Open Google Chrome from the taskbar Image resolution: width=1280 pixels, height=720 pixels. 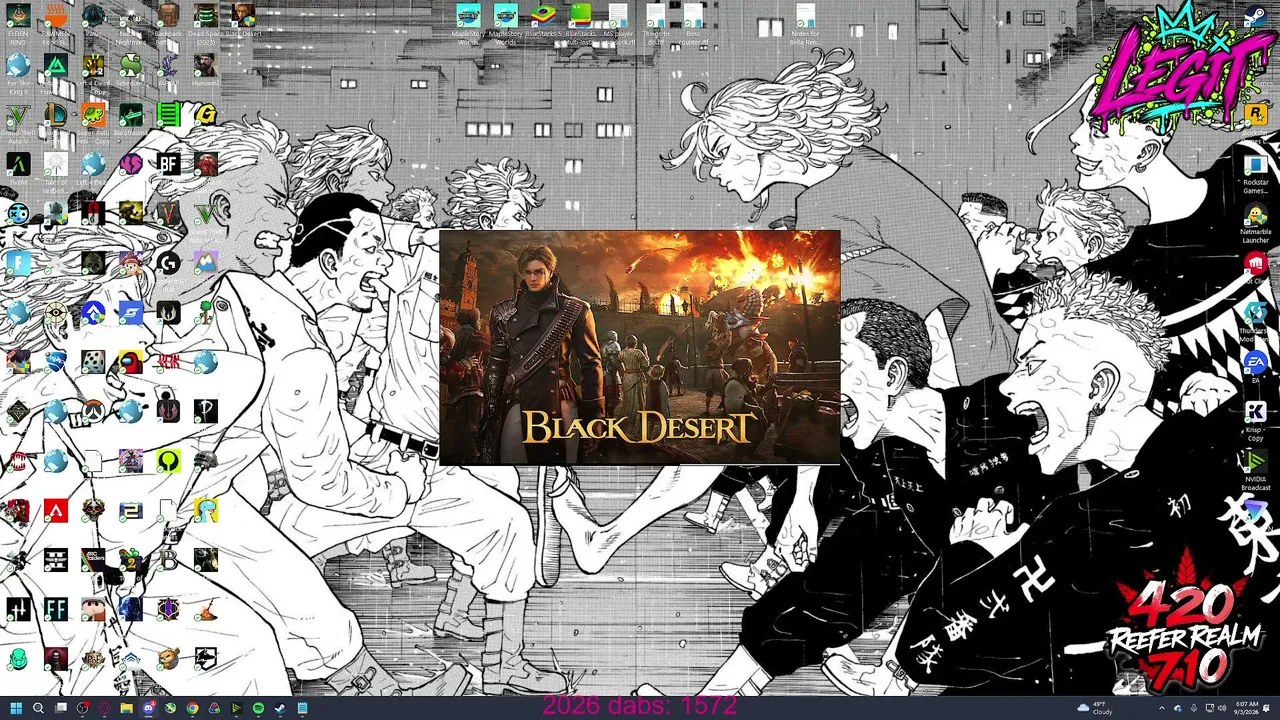(192, 708)
